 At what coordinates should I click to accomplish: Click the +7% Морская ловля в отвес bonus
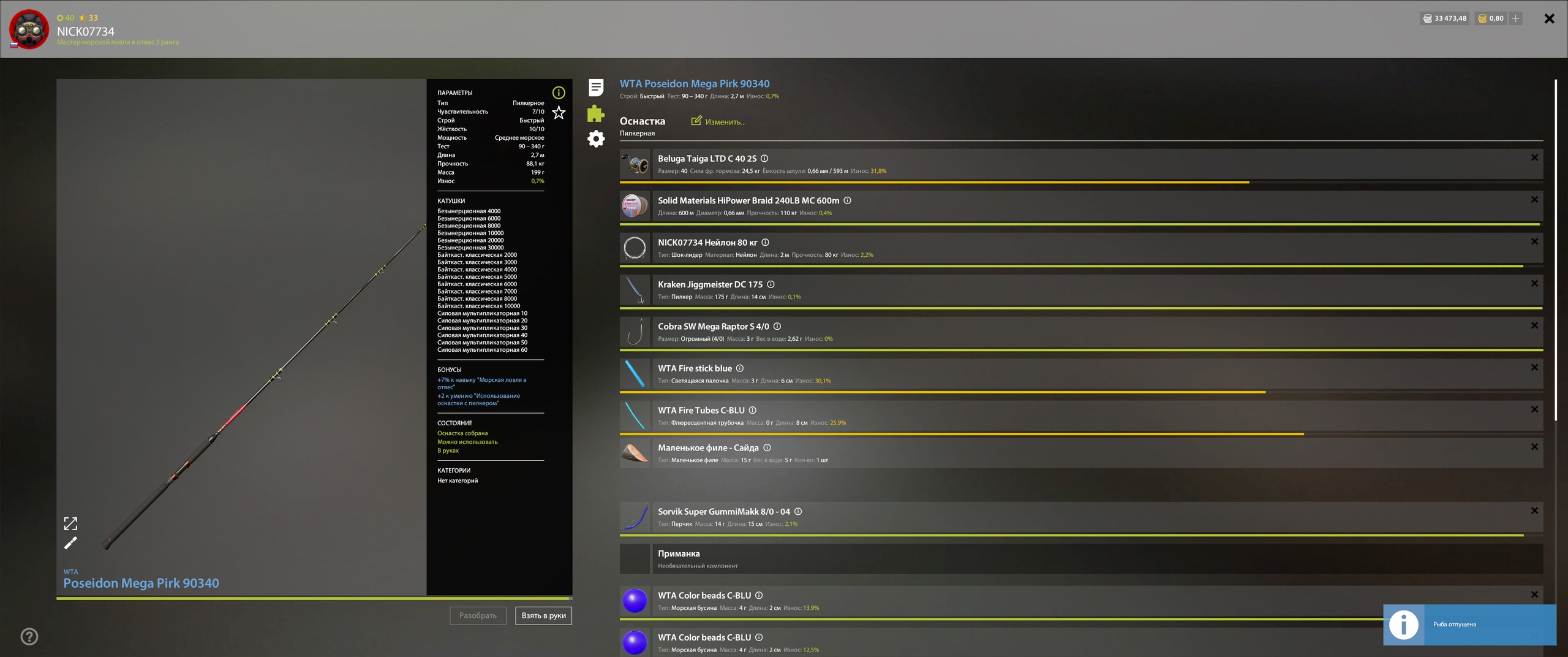click(481, 384)
